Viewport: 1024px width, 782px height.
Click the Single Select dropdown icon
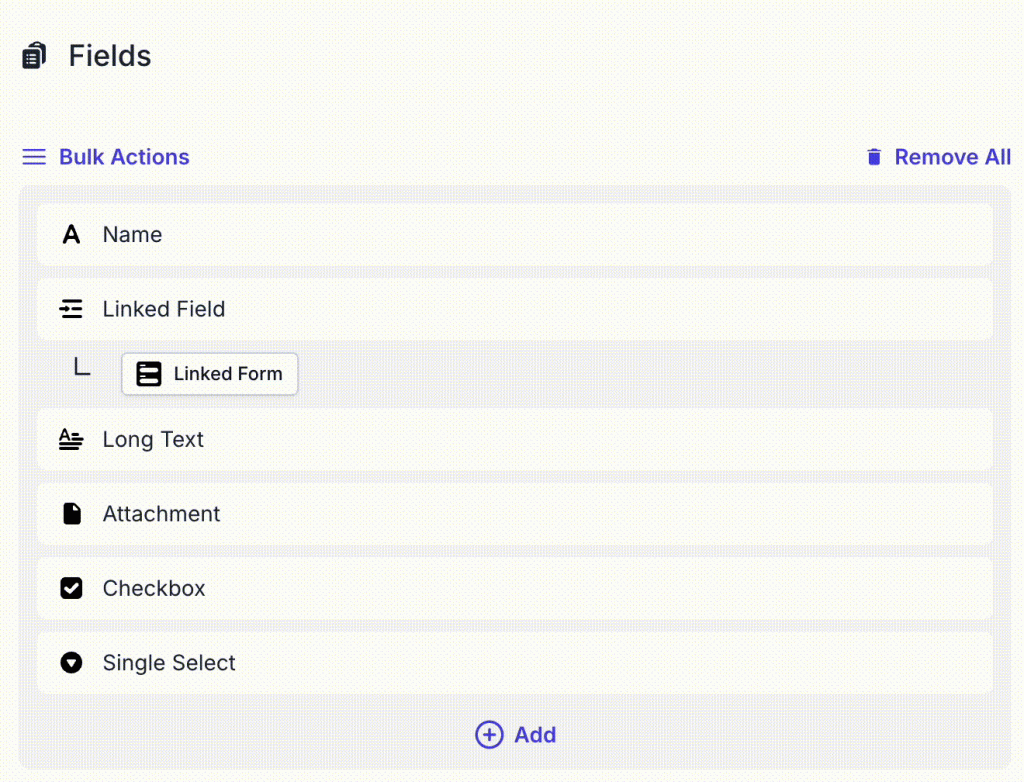pos(71,663)
